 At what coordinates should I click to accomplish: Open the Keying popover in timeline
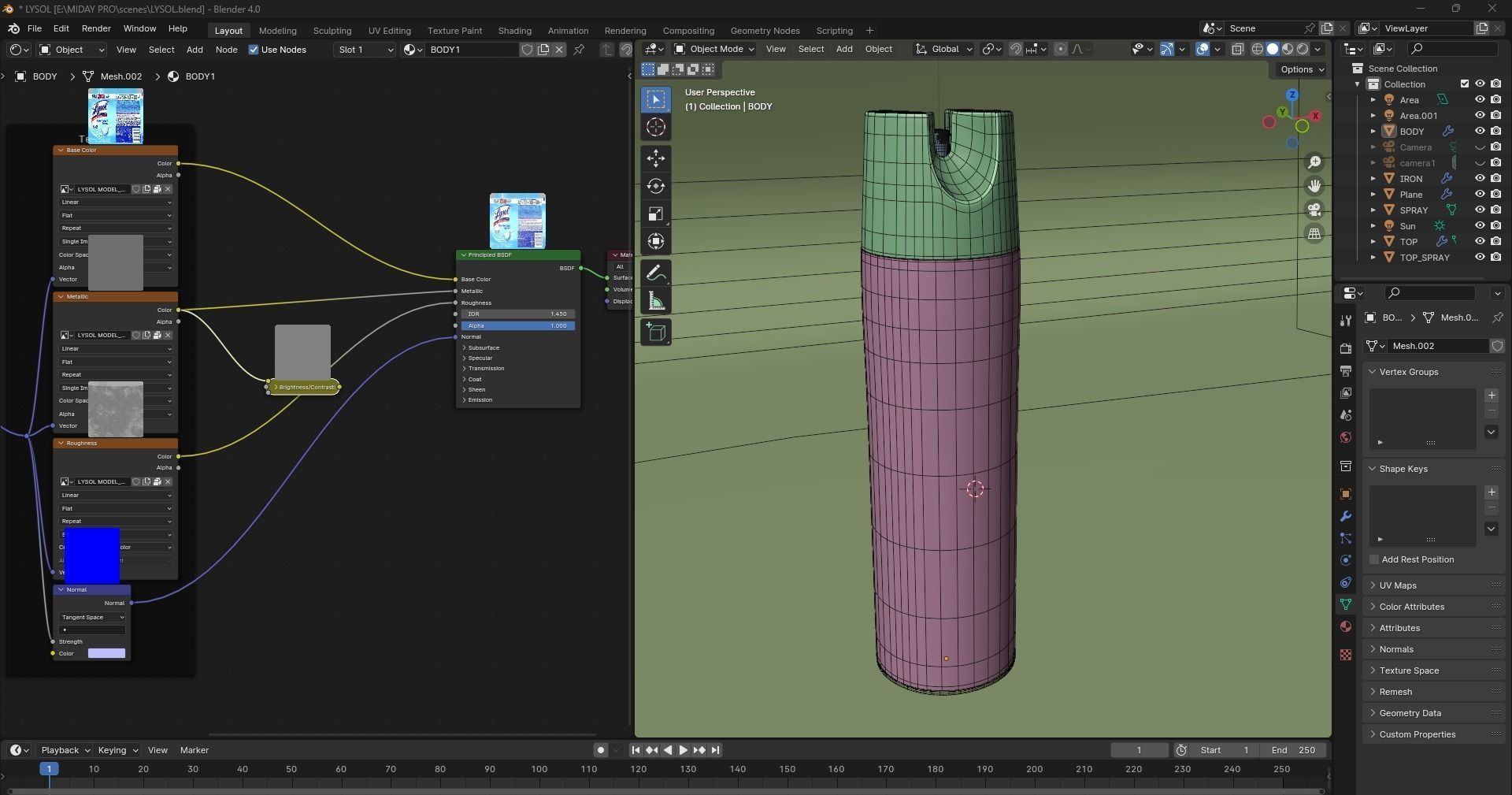[x=117, y=750]
